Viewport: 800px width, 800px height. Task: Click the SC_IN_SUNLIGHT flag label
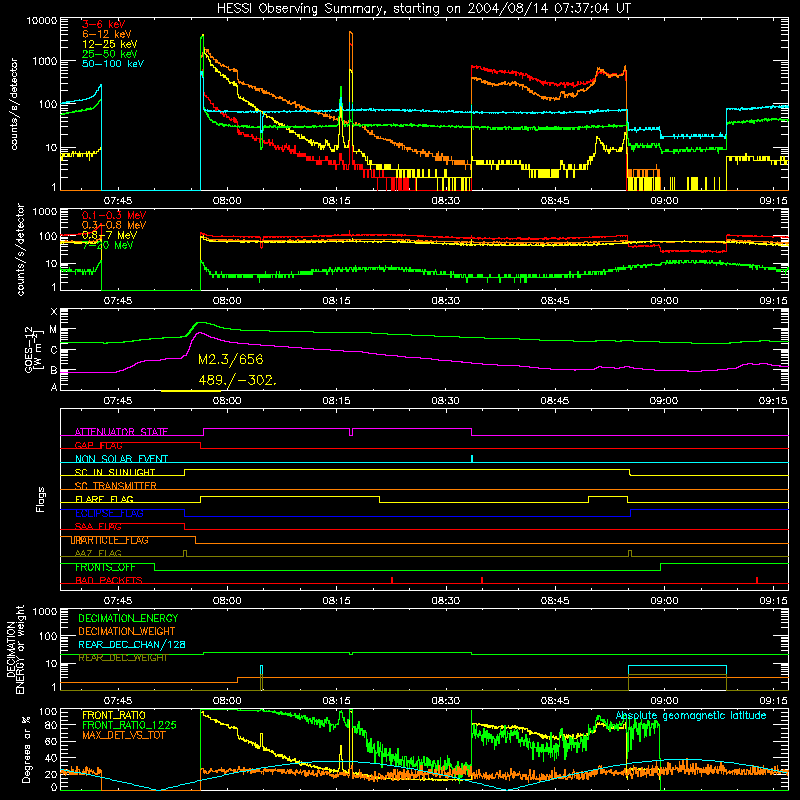click(115, 472)
